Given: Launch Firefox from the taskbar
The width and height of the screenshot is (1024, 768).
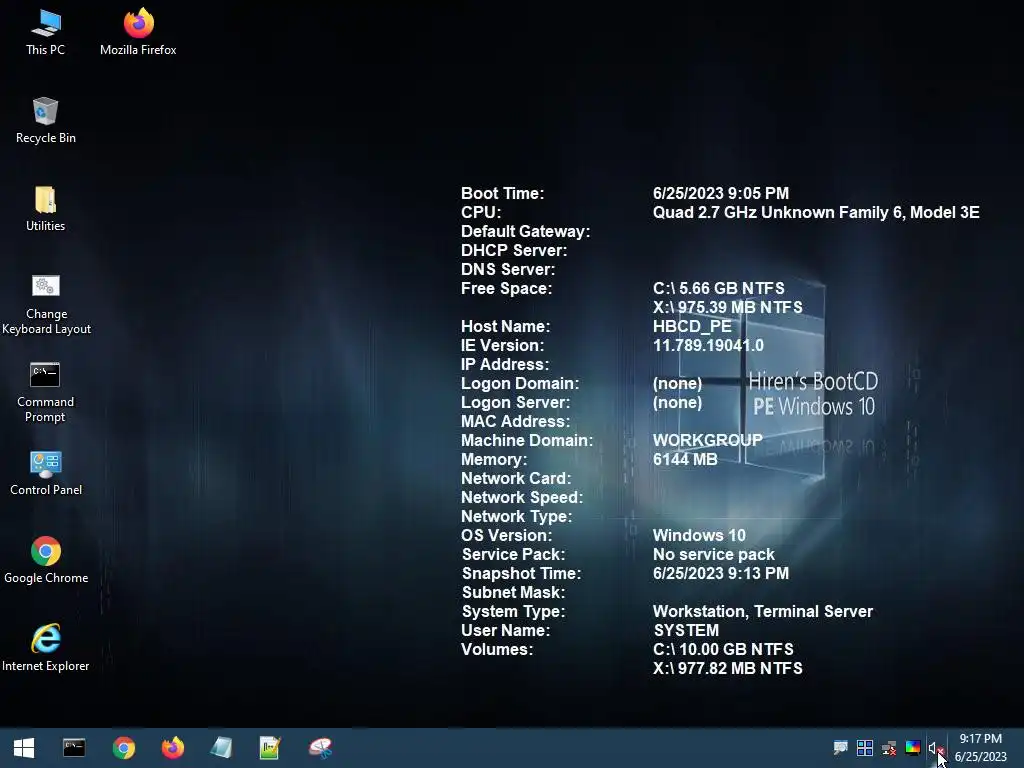Looking at the screenshot, I should point(173,748).
